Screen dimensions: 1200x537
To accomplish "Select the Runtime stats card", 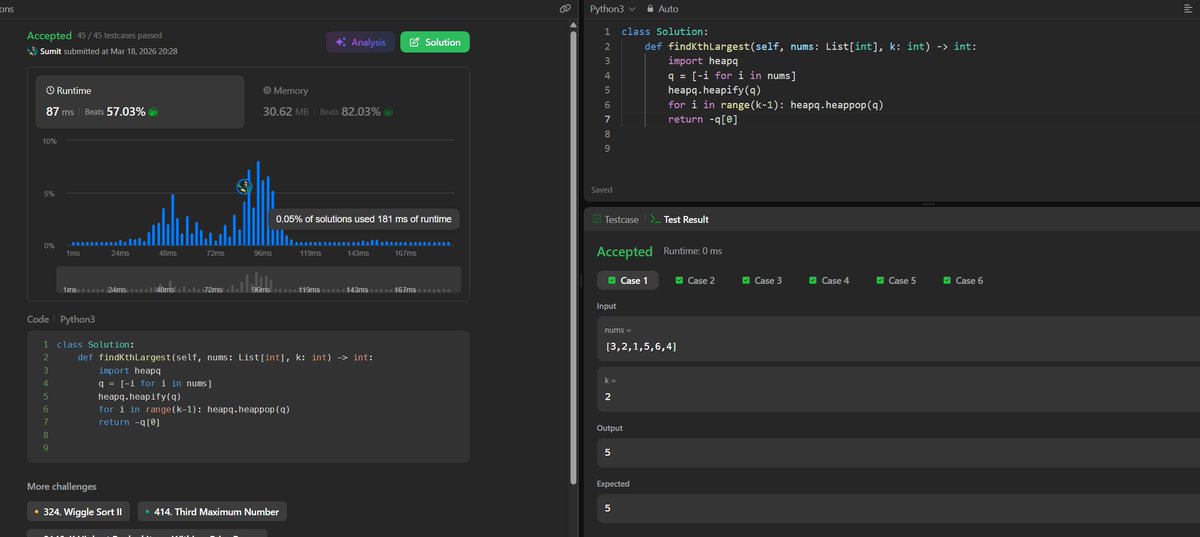I will [x=140, y=101].
